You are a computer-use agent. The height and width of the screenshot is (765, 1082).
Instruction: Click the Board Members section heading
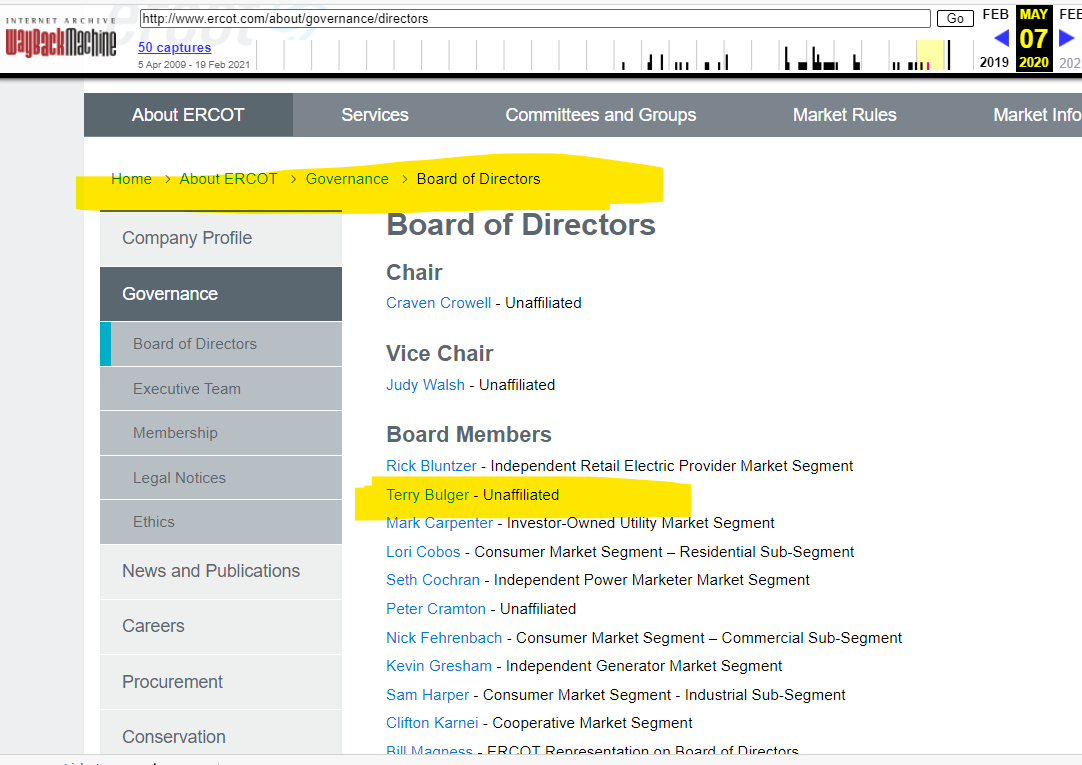point(469,435)
